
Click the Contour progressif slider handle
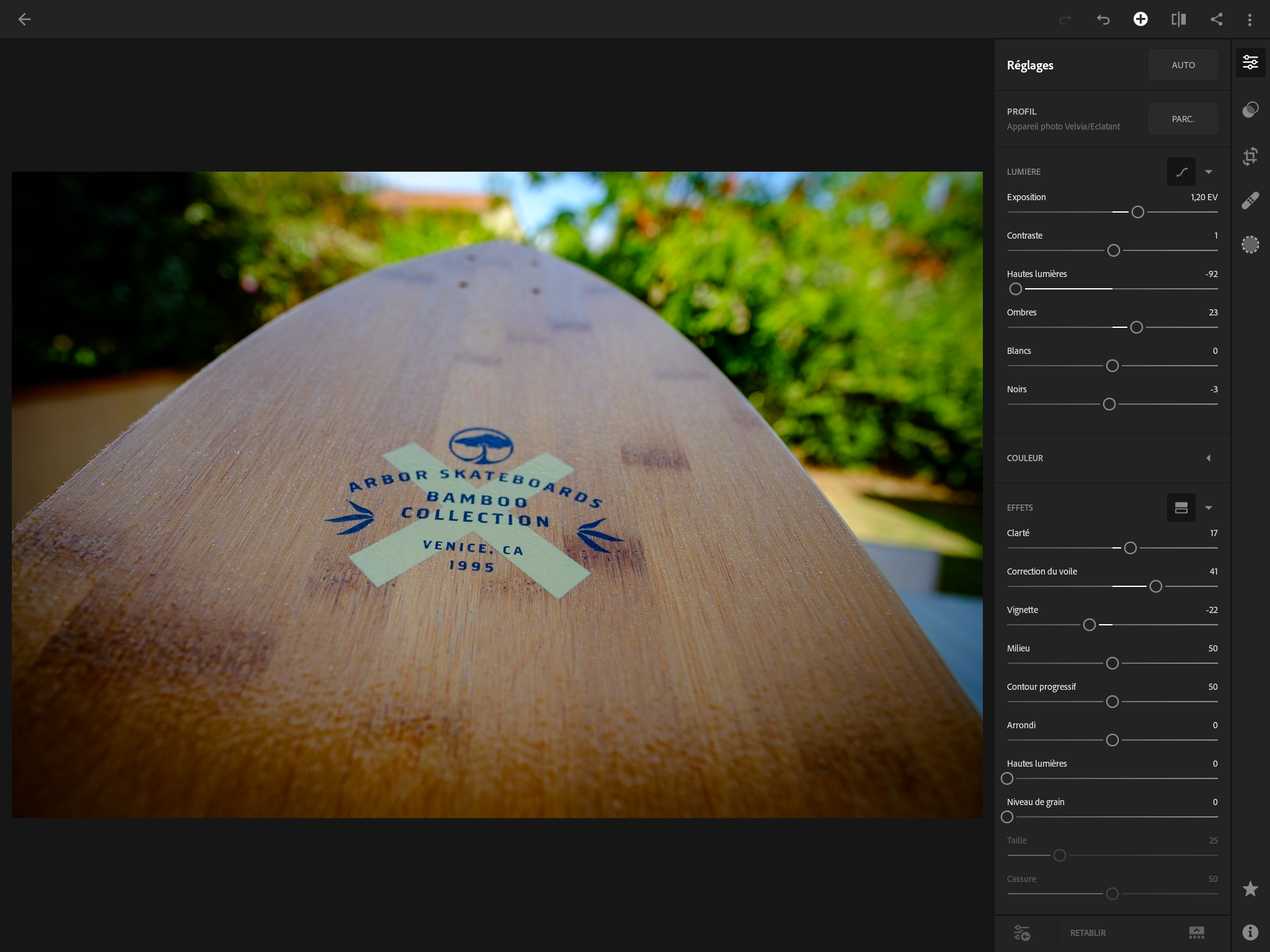pyautogui.click(x=1112, y=702)
